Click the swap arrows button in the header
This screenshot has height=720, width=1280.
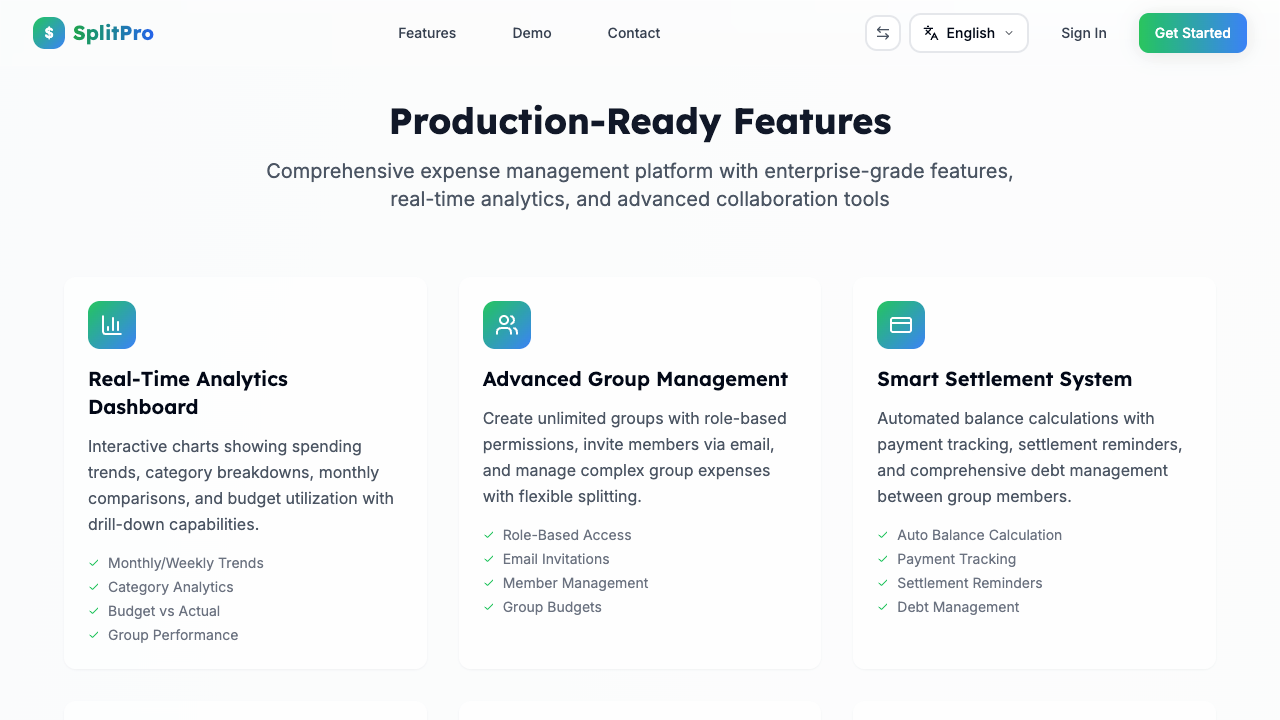pyautogui.click(x=882, y=33)
